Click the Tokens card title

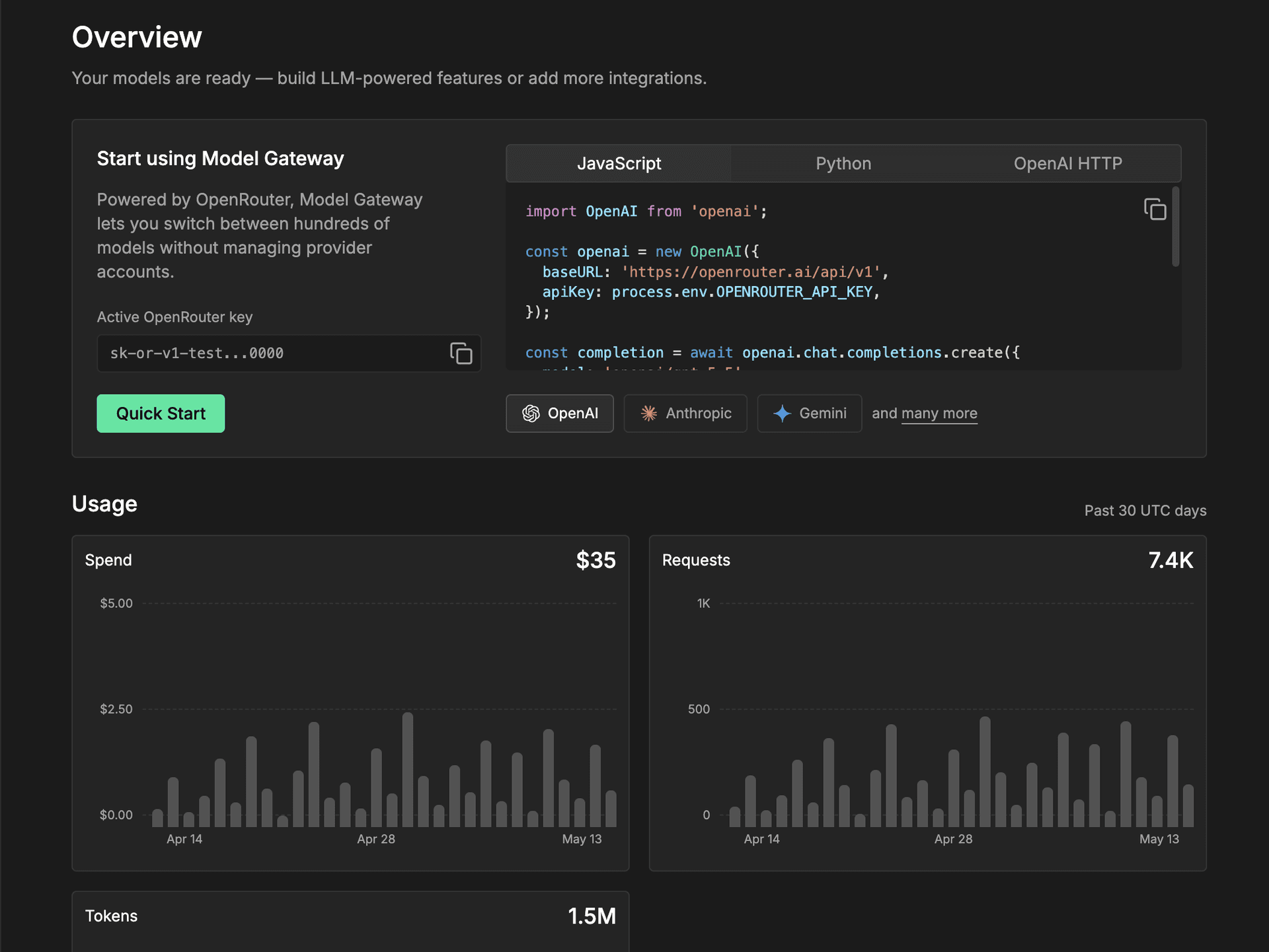111,916
